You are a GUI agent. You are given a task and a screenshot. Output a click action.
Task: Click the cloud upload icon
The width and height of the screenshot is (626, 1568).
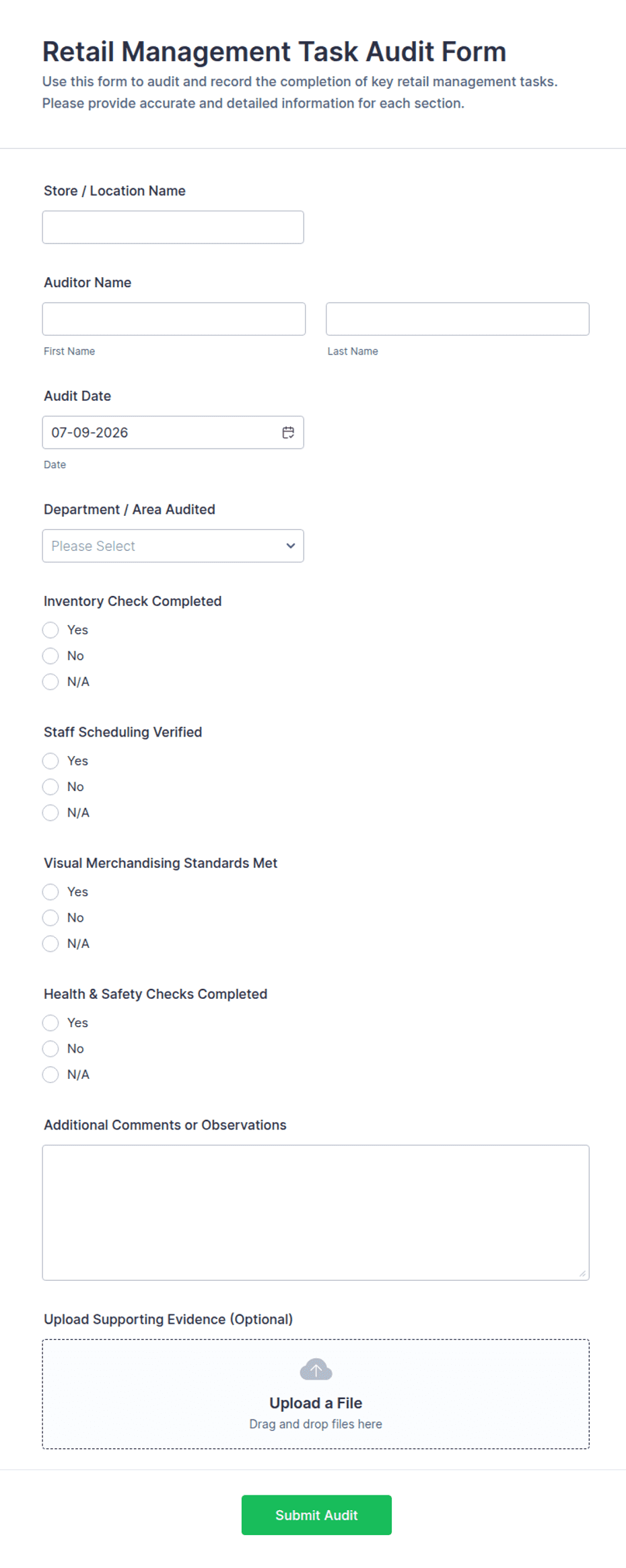(316, 1369)
